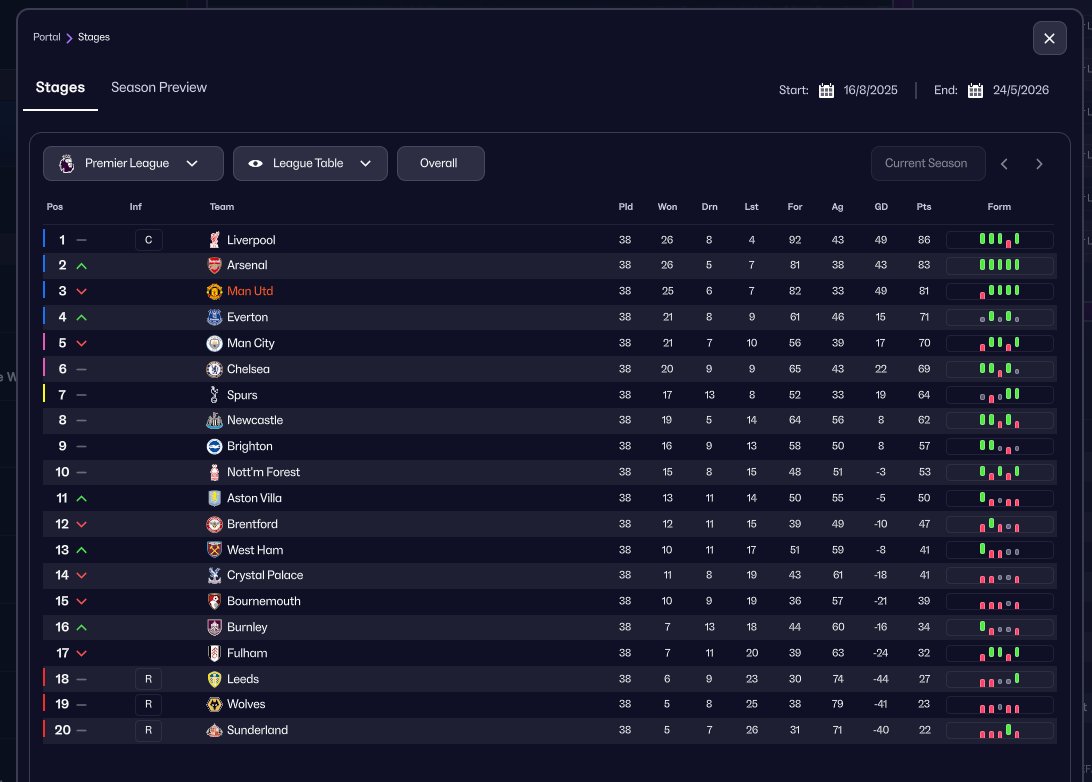Click the Liverpool club crest
This screenshot has width=1092, height=782.
point(214,240)
